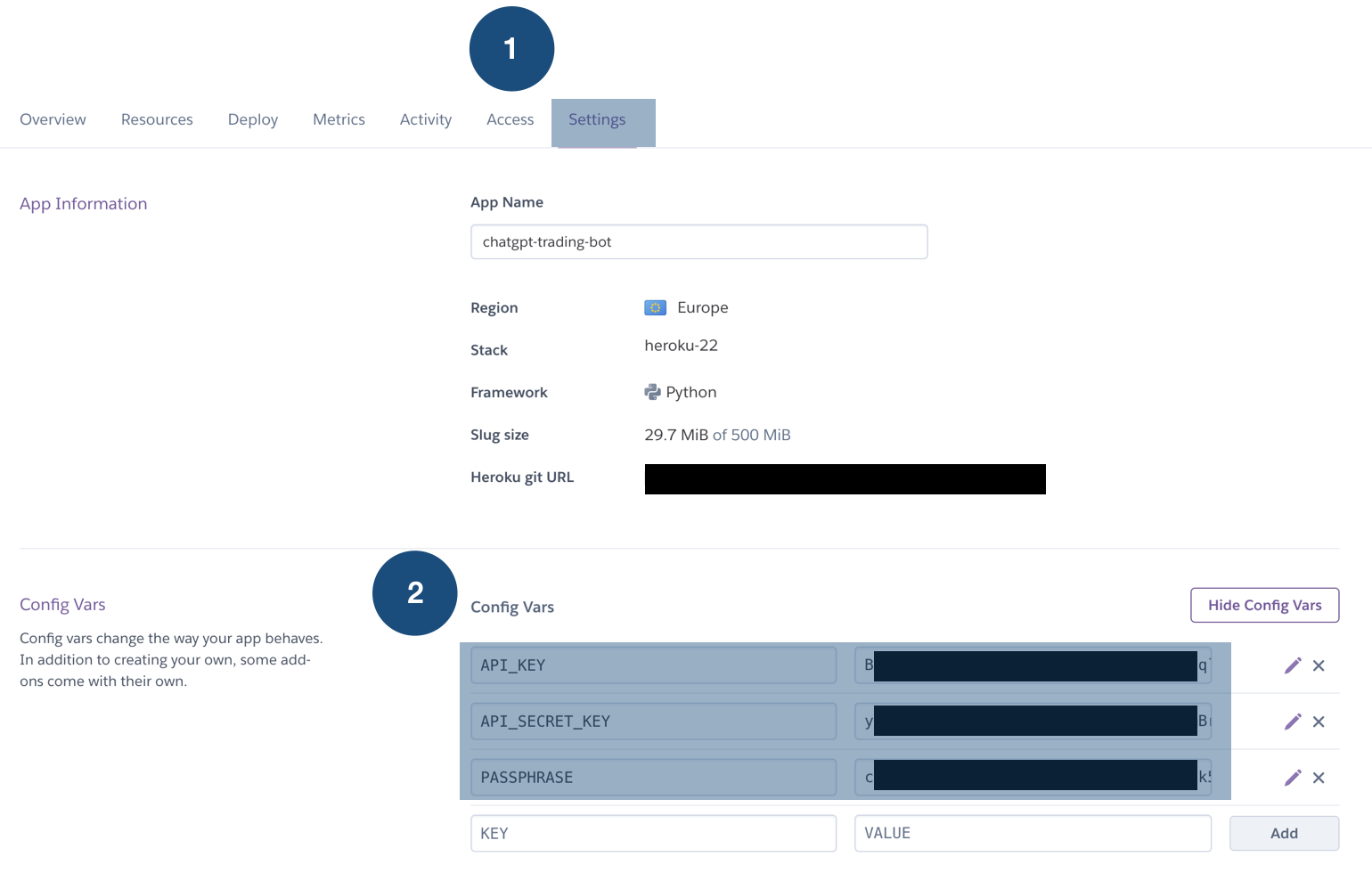Remove the API_SECRET_KEY config var

pos(1319,721)
